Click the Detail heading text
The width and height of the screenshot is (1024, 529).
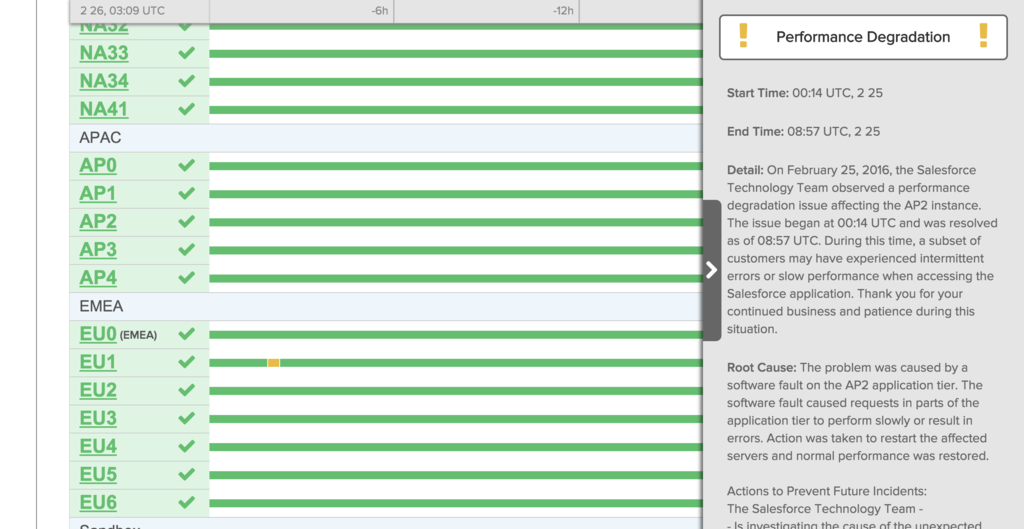click(x=745, y=170)
